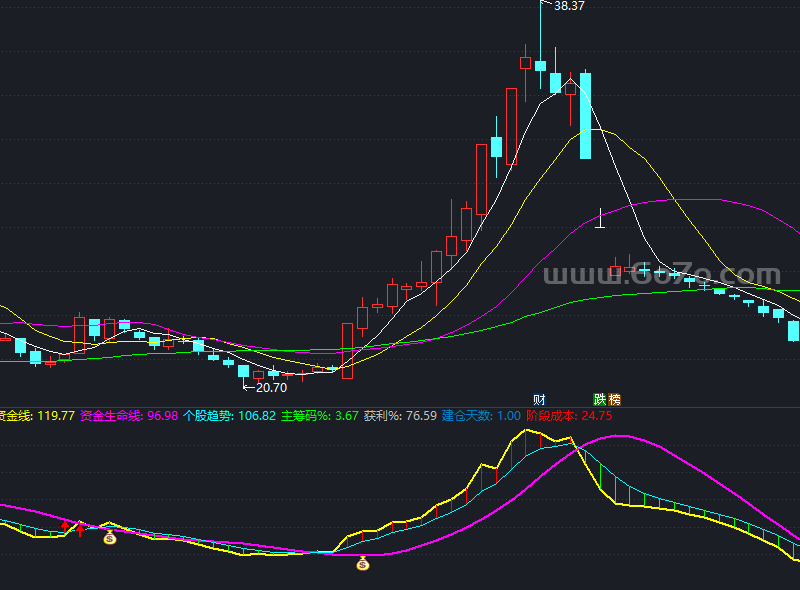Click the 阶段成本 indicator label

pos(551,415)
